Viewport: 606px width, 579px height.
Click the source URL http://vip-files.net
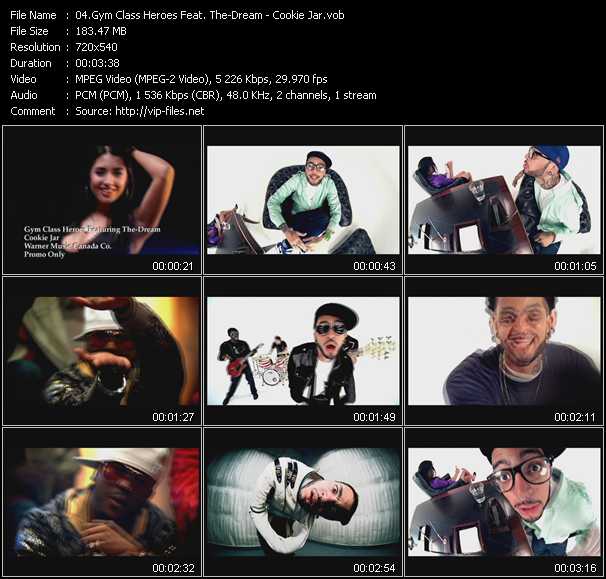point(160,111)
